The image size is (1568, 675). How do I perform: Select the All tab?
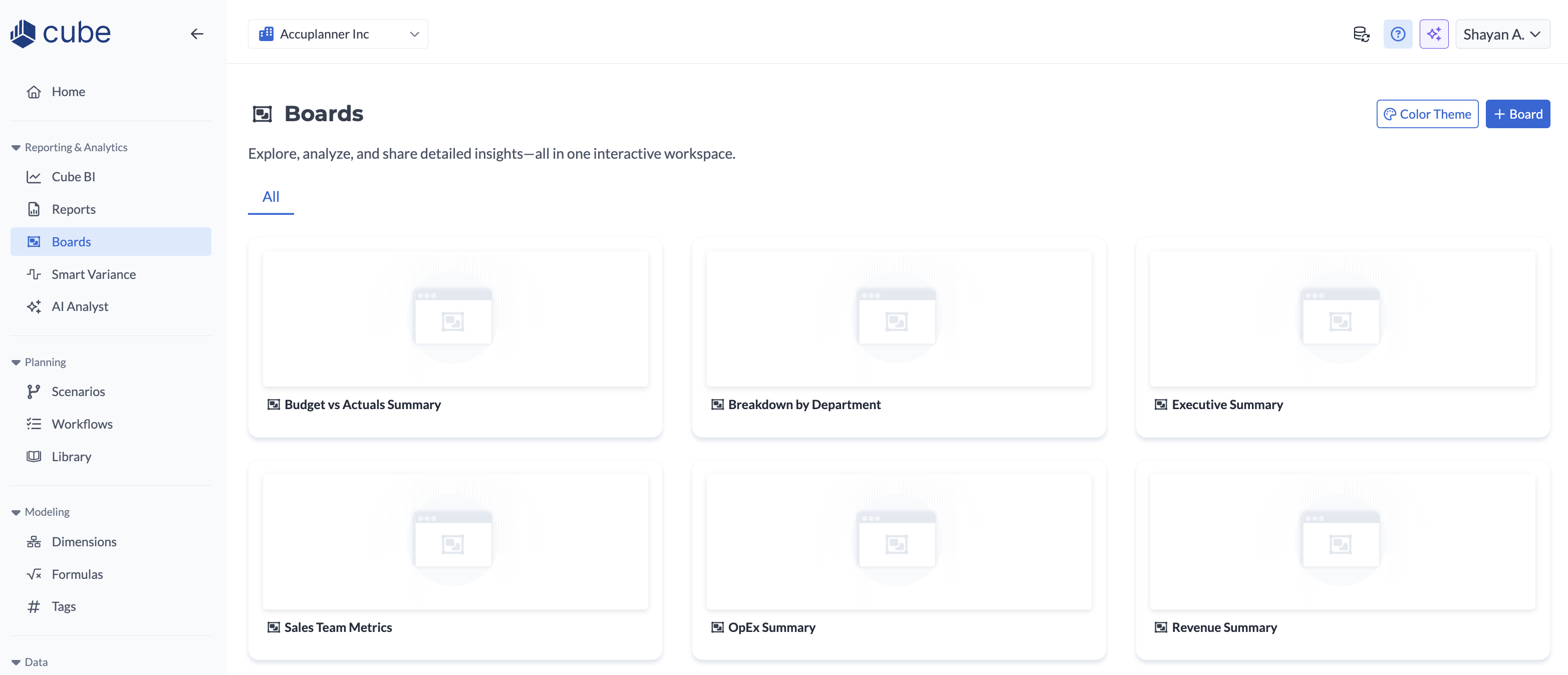pyautogui.click(x=270, y=197)
